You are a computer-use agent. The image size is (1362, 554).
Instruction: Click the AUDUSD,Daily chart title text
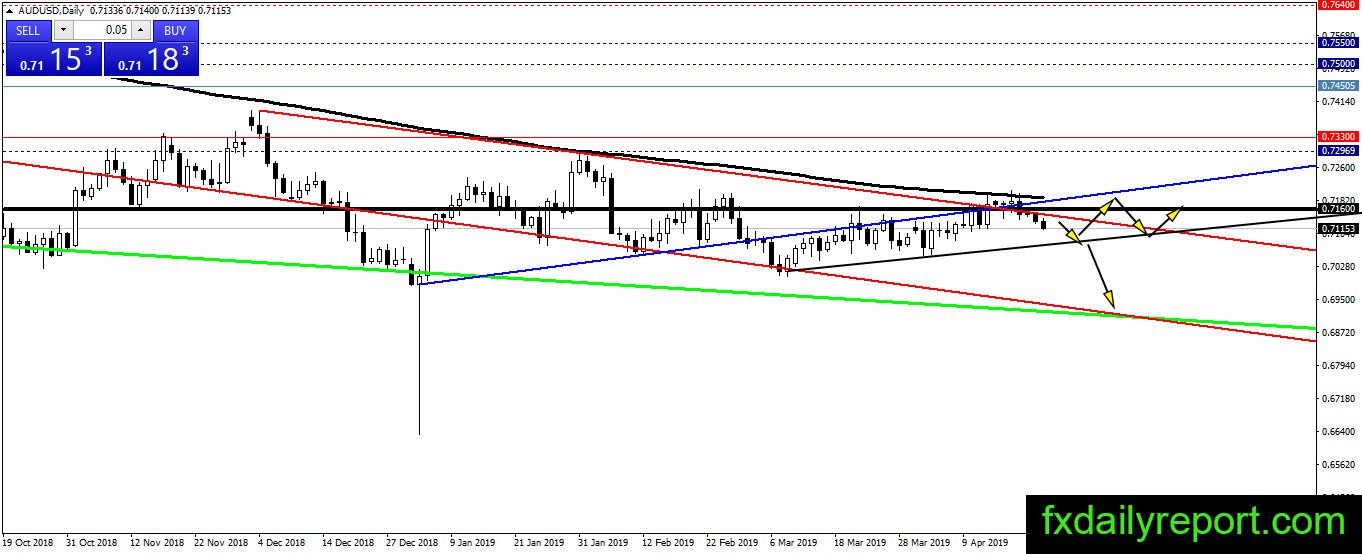(51, 10)
